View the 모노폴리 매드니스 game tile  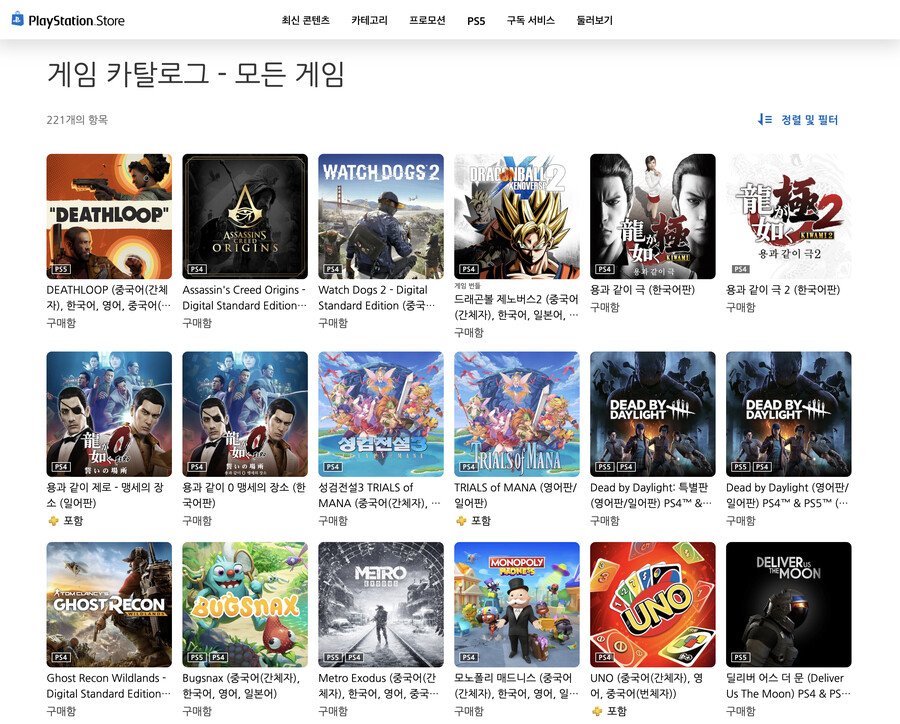click(x=517, y=604)
